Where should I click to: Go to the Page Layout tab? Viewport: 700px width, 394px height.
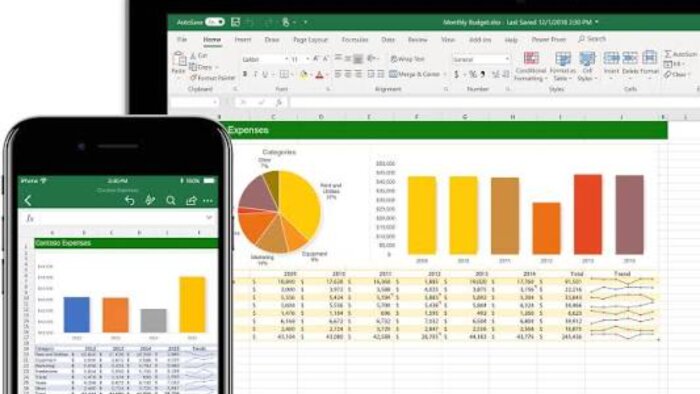310,40
